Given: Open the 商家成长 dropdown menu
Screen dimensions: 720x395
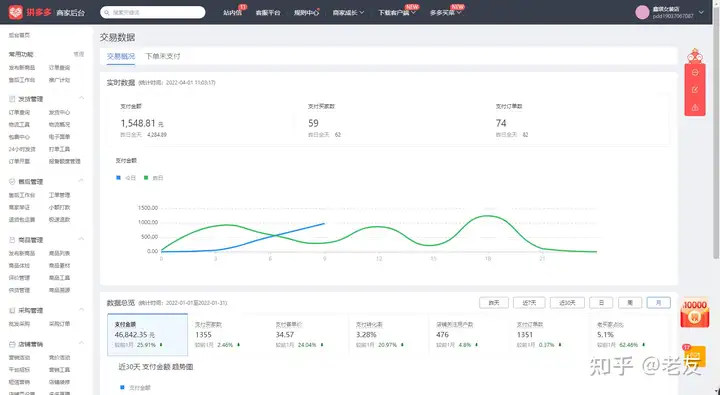Looking at the screenshot, I should coord(348,12).
